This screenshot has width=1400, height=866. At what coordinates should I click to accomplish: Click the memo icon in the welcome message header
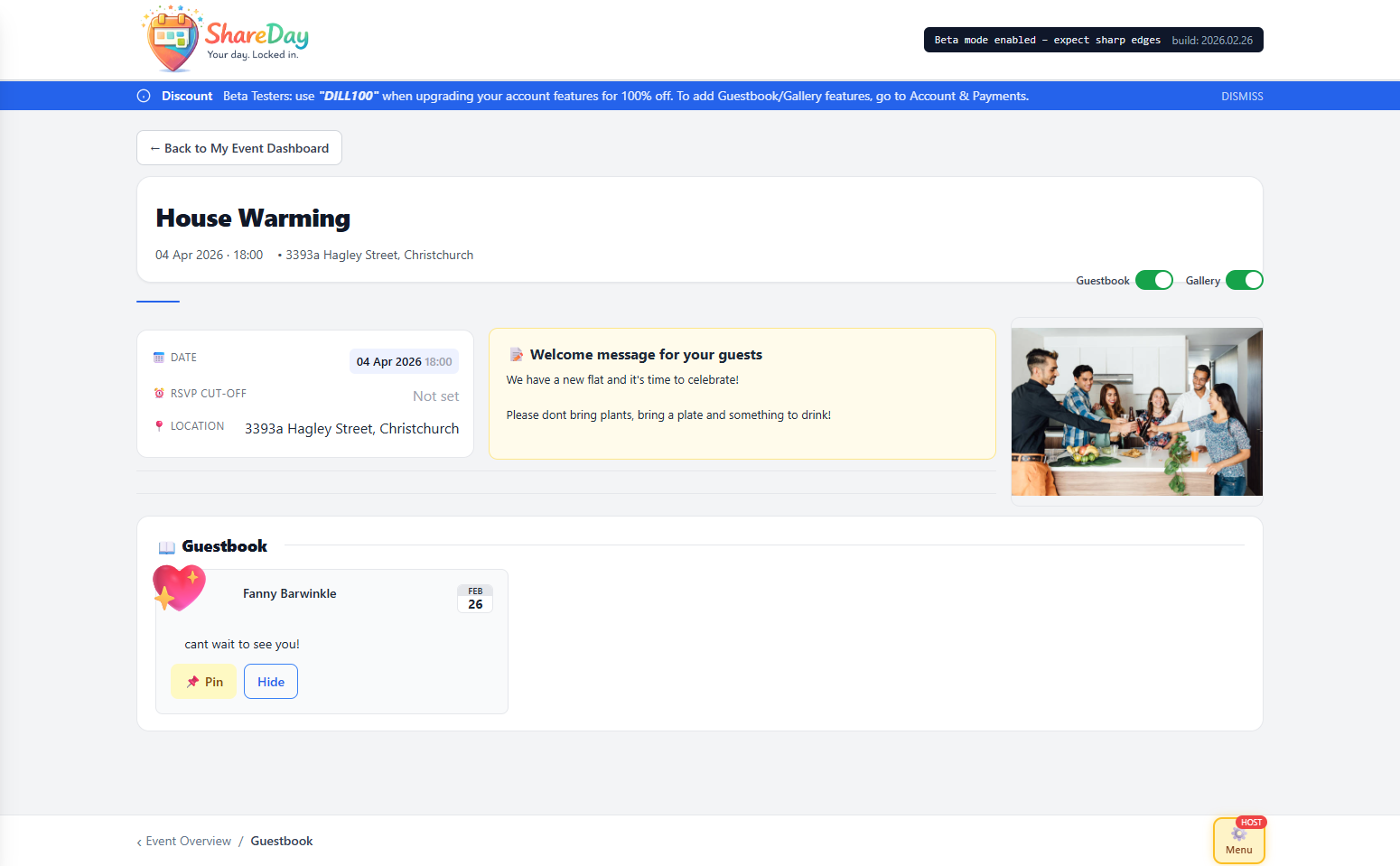coord(515,354)
